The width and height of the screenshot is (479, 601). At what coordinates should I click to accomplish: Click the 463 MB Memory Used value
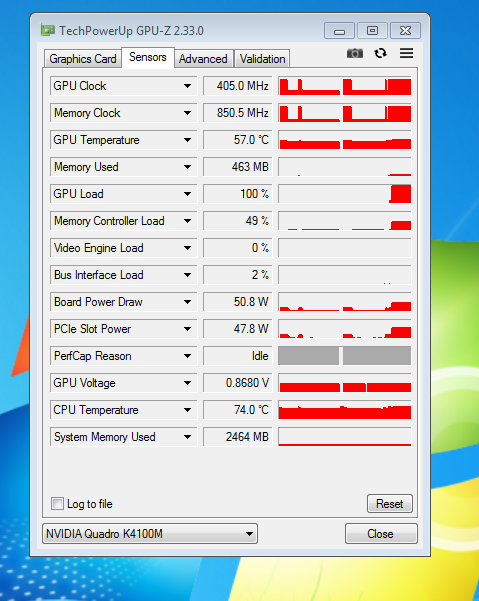click(x=238, y=167)
